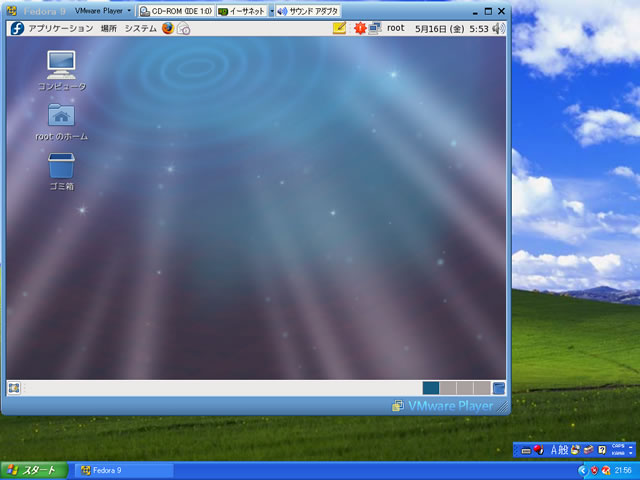Open the 場所 places menu
Viewport: 640px width, 480px height.
[x=109, y=28]
